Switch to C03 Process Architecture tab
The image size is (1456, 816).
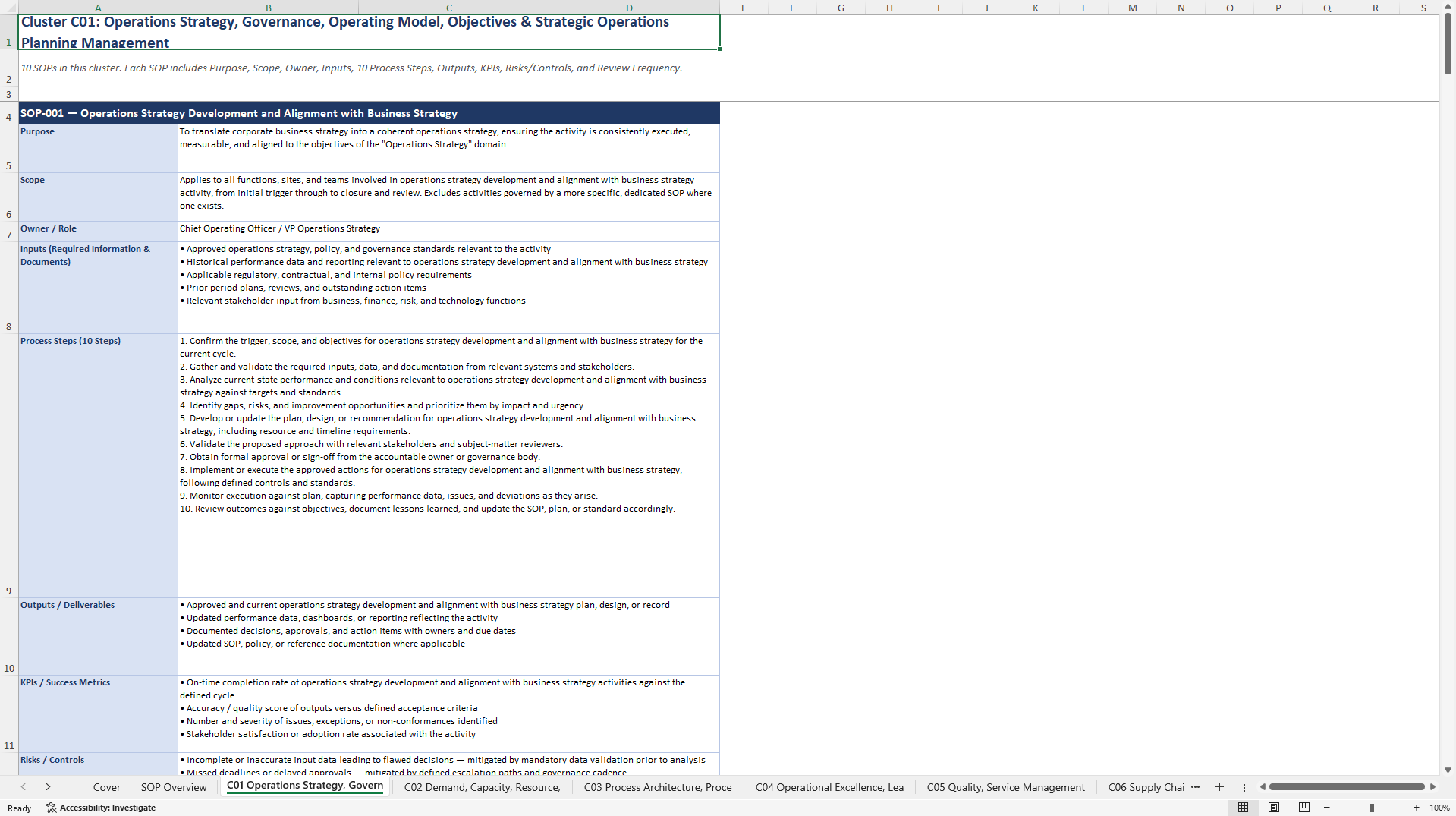click(x=658, y=787)
